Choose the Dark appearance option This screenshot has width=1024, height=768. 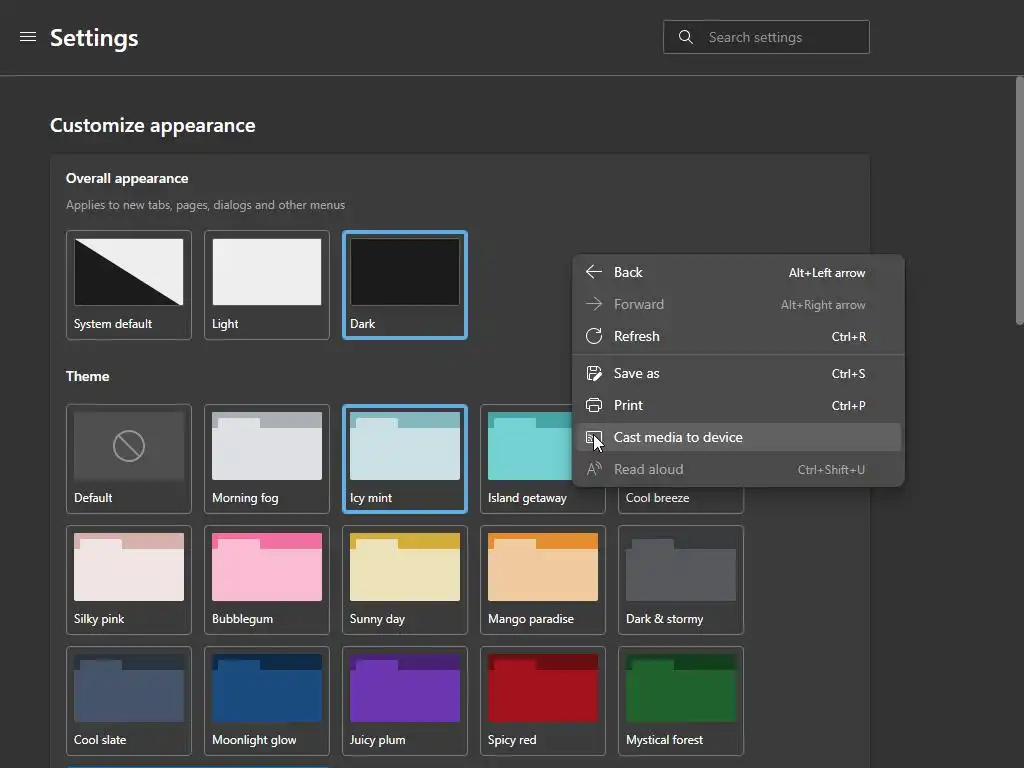coord(404,284)
